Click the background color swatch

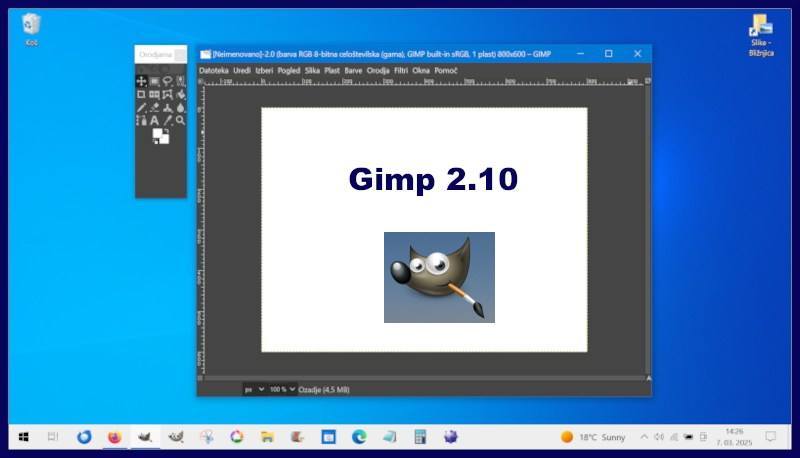165,139
